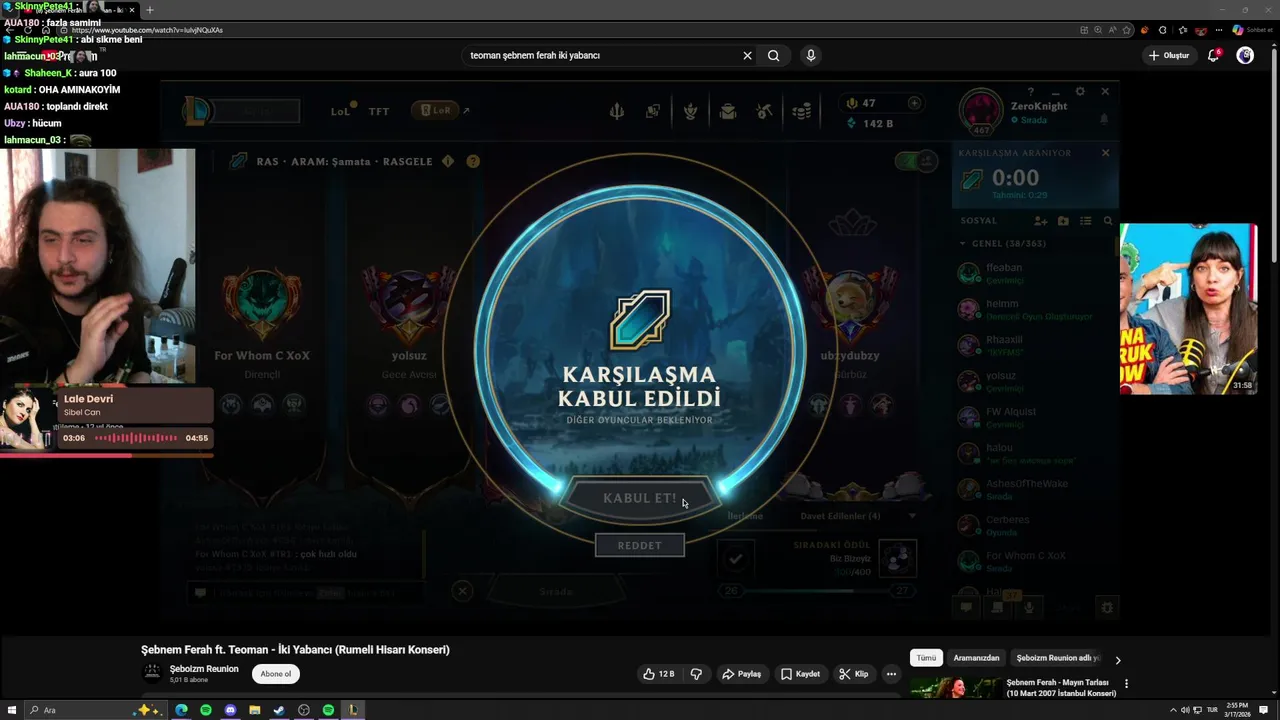
Task: Click the mission checkmark box
Action: (x=736, y=559)
